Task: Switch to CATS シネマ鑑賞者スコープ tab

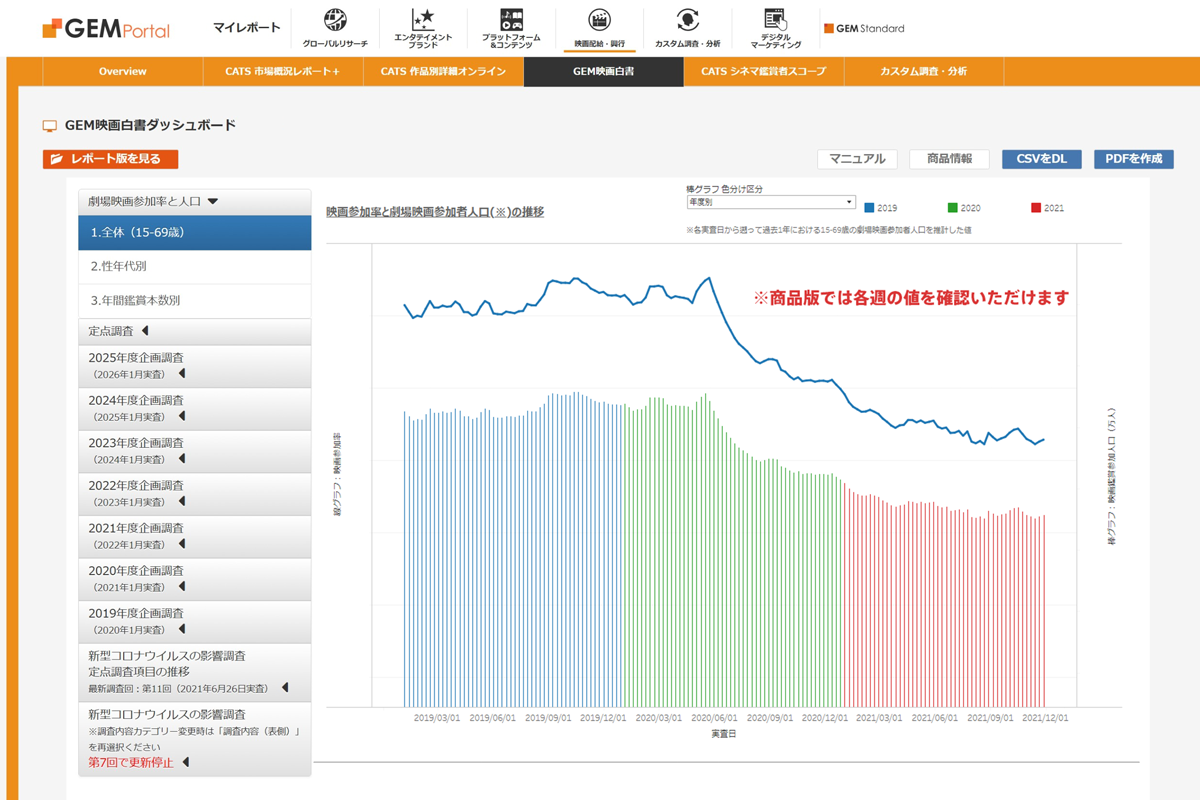Action: 763,72
